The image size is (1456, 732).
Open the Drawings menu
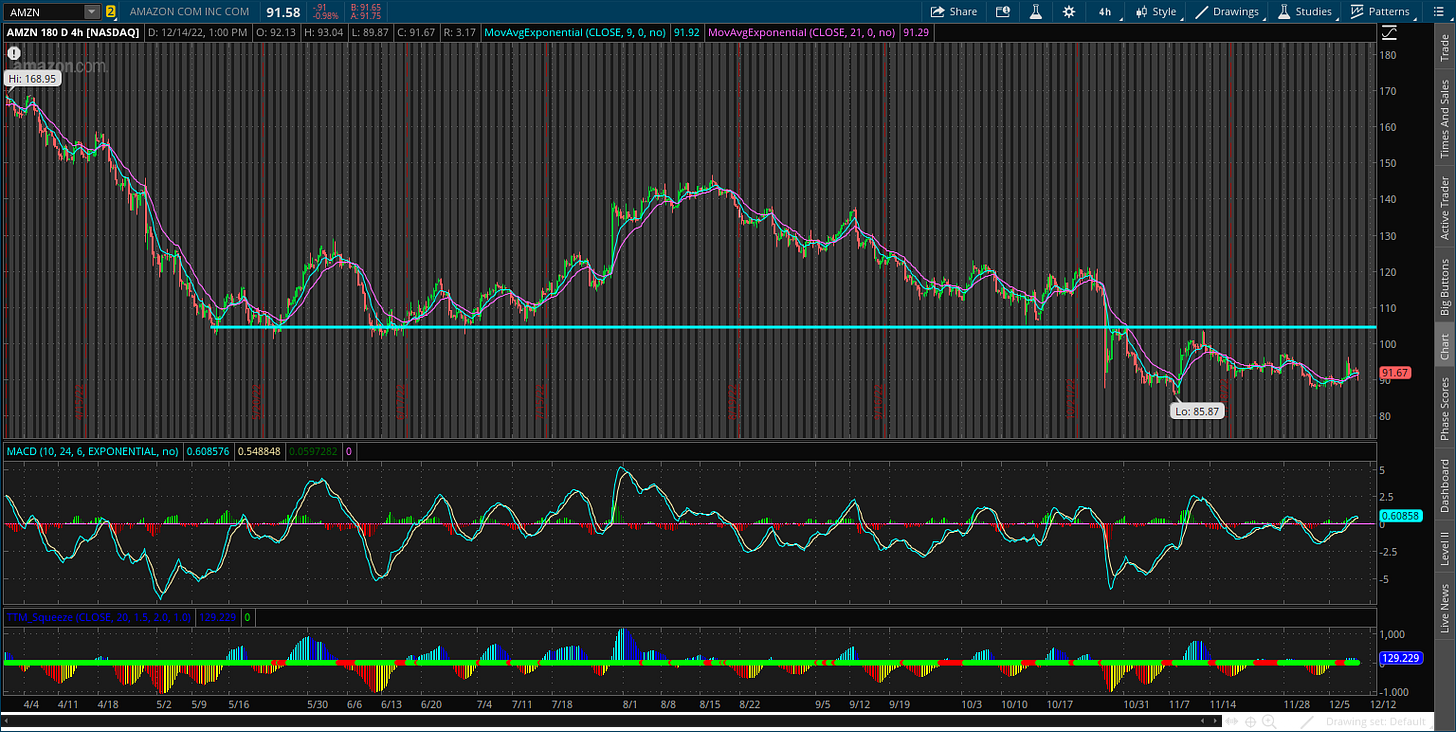click(x=1229, y=12)
